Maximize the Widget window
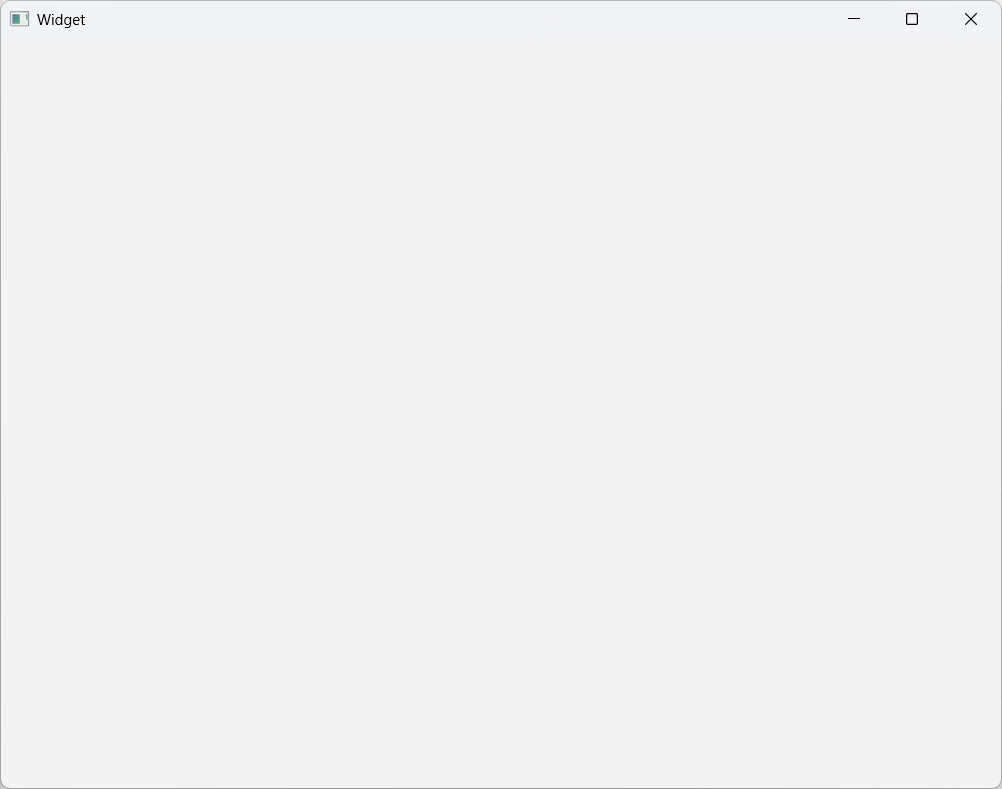Viewport: 1002px width, 789px height. pos(912,19)
